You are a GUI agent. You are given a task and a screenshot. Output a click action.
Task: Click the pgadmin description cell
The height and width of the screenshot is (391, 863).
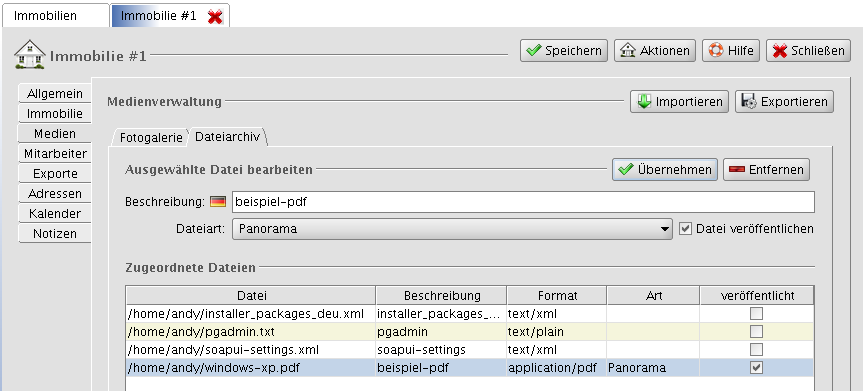(441, 332)
